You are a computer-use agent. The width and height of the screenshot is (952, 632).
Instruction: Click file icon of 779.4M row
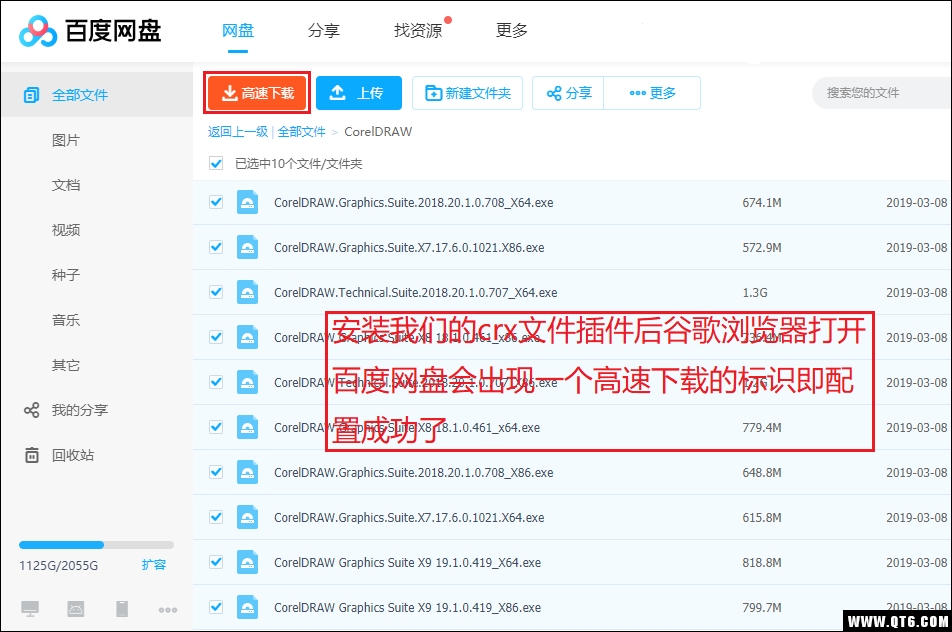(x=247, y=427)
